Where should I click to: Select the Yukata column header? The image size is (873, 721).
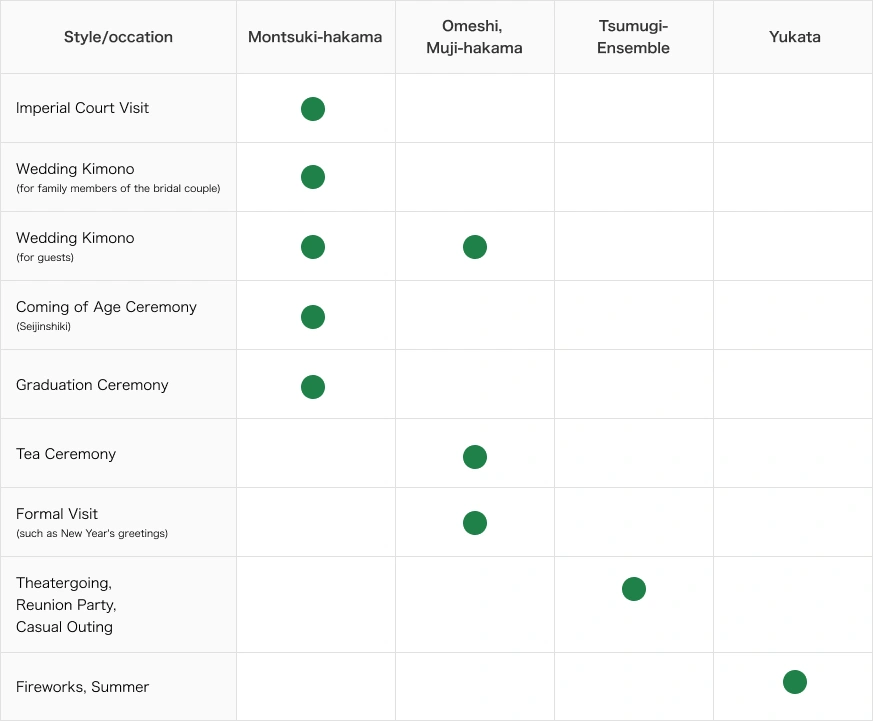pos(794,37)
